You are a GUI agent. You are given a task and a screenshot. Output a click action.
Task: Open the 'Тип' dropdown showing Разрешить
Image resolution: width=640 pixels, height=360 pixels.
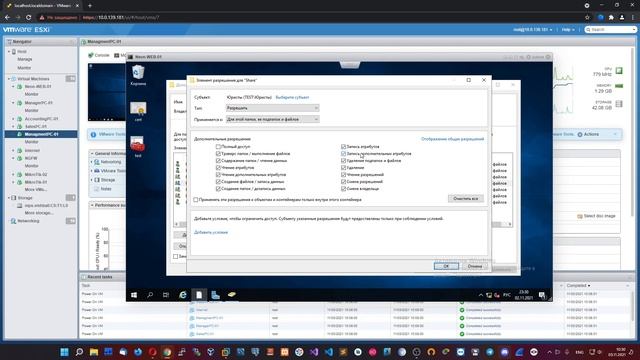[x=272, y=108]
